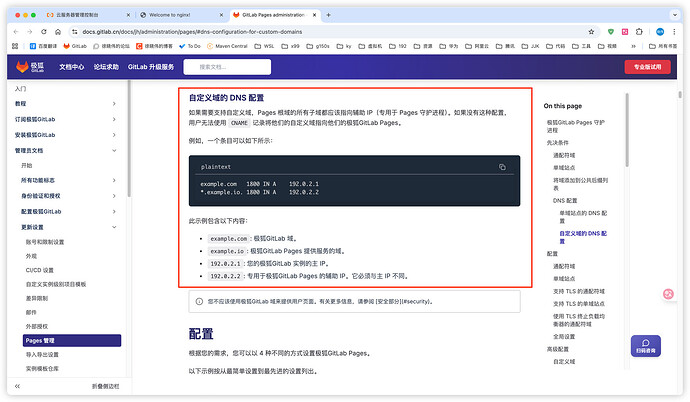Click the browser back arrow

(x=14, y=32)
